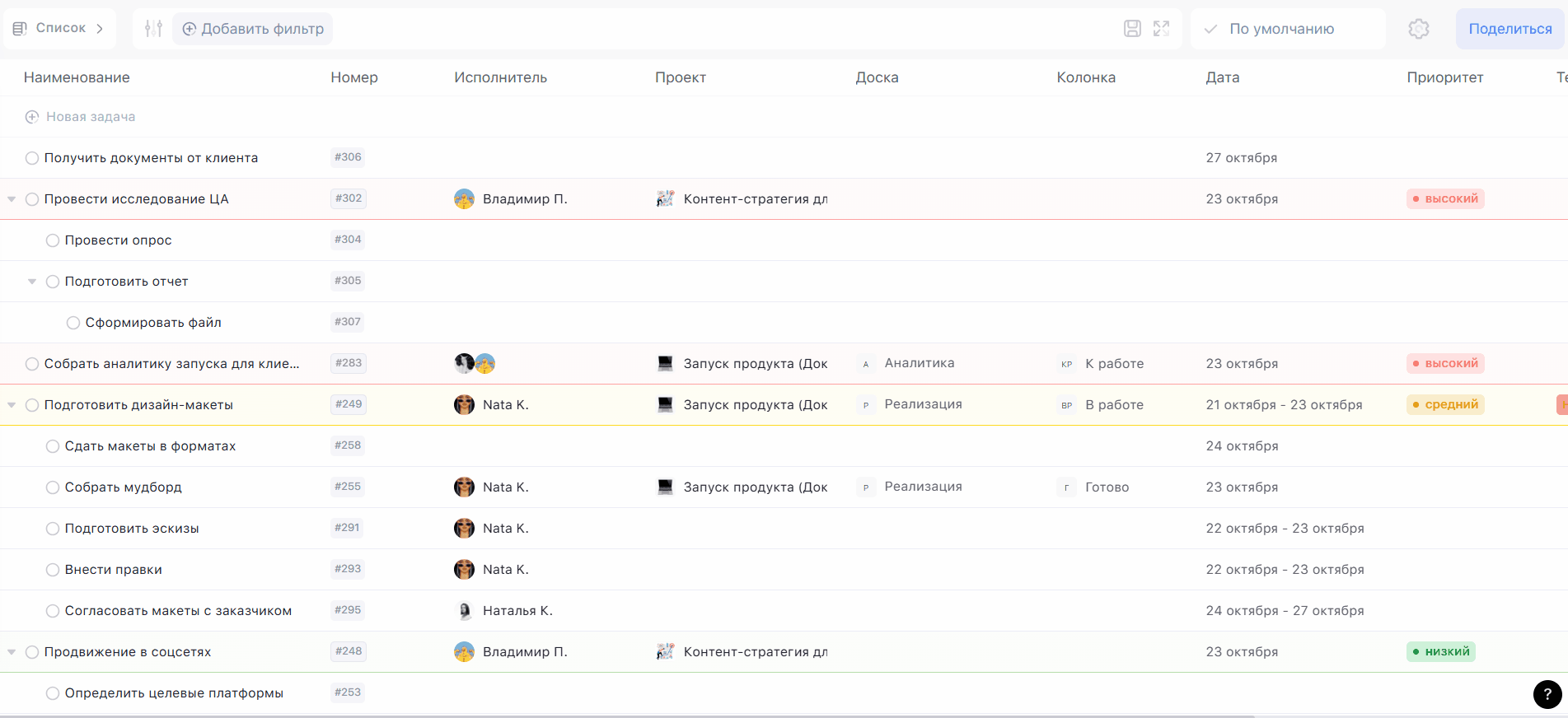Expand the list to fullscreen
The height and width of the screenshot is (718, 1568).
tap(1161, 29)
